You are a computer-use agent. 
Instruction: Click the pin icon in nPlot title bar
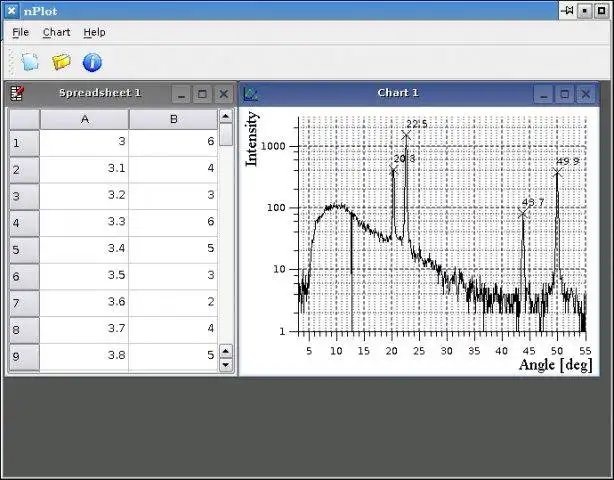click(x=567, y=11)
